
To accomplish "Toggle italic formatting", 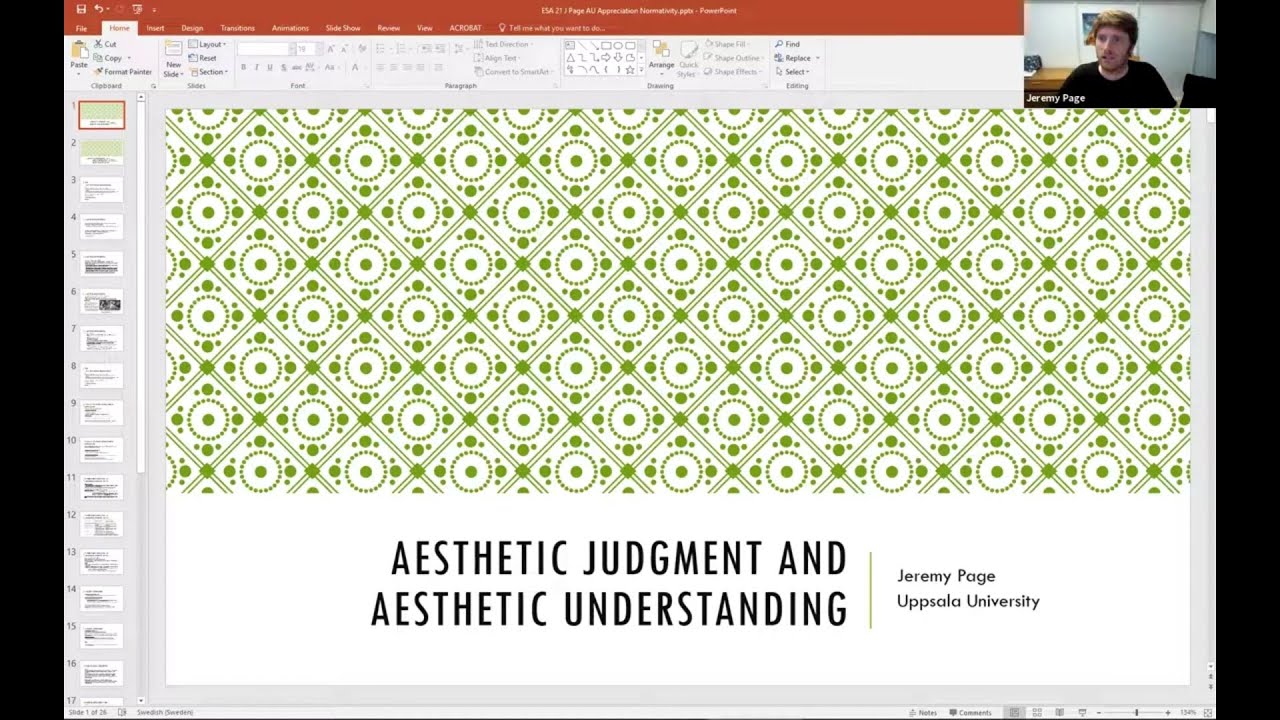I will 256,67.
